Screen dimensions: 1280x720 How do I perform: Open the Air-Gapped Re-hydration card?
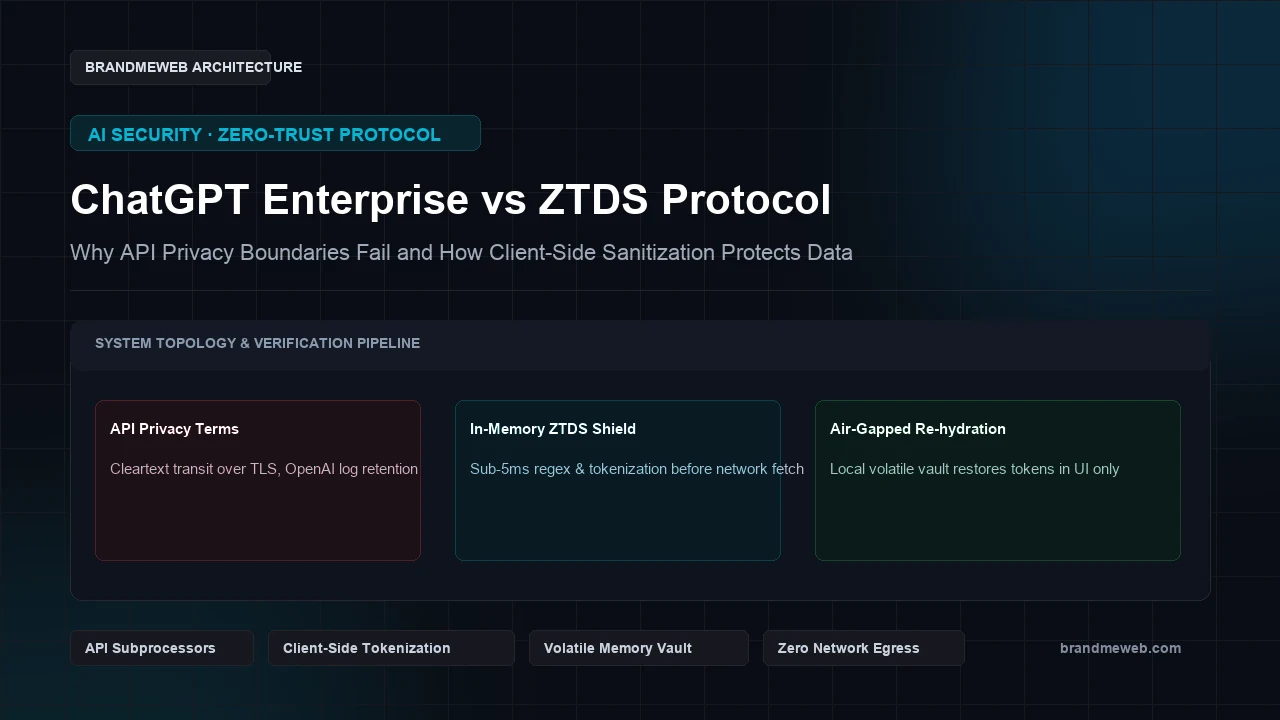[x=998, y=480]
